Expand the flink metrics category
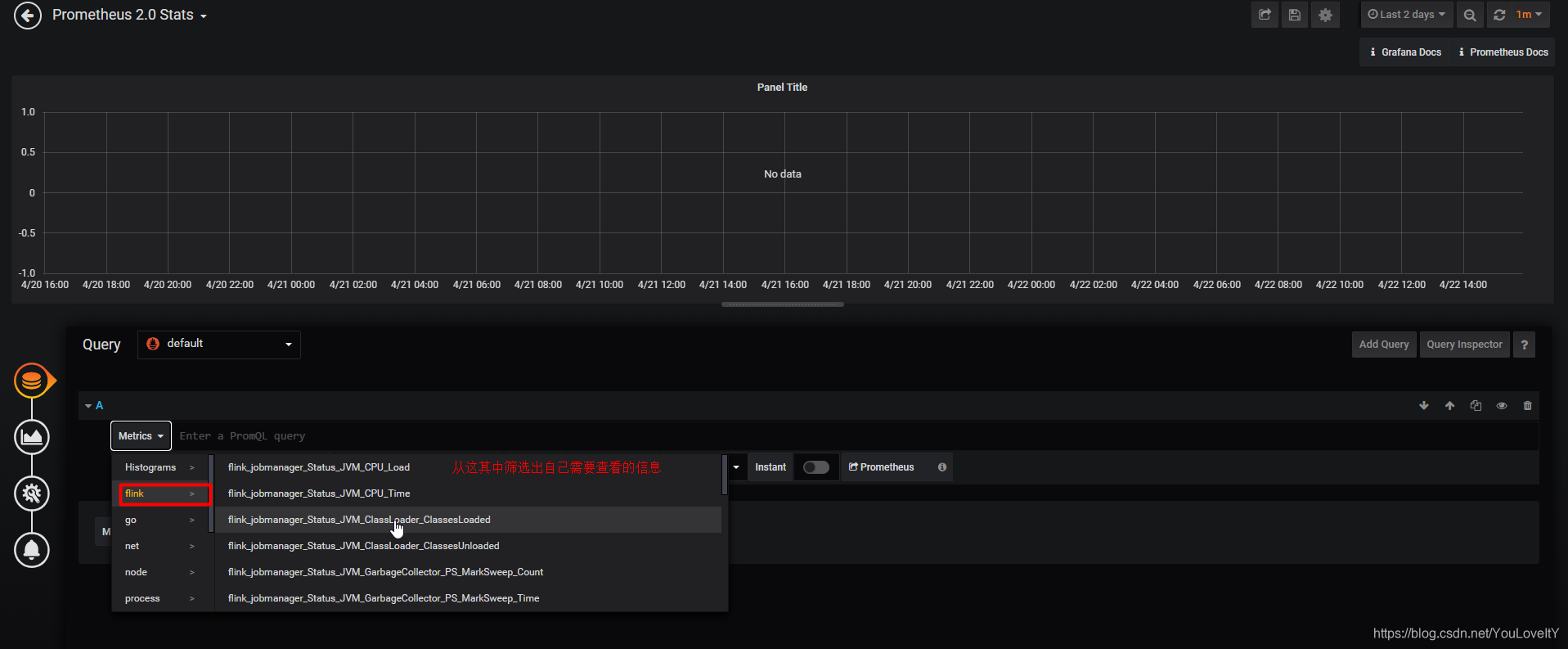Screen dimensions: 1568x649 [160, 494]
